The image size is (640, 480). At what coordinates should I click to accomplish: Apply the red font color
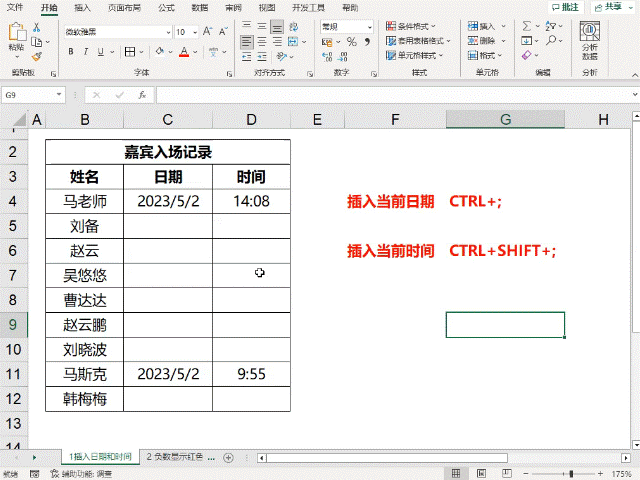[184, 52]
